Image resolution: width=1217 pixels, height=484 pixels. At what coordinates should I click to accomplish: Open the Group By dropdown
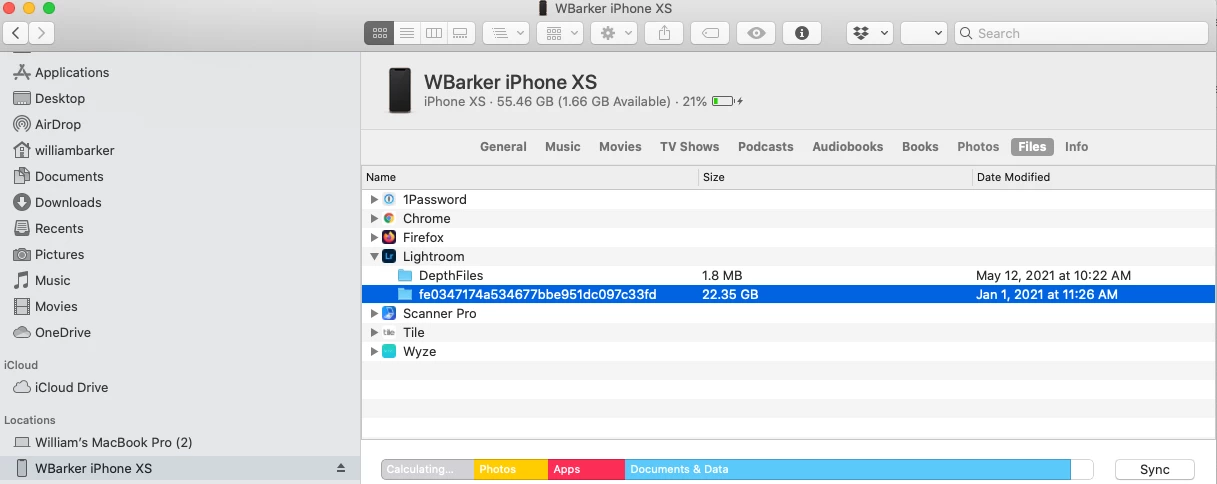click(x=560, y=33)
